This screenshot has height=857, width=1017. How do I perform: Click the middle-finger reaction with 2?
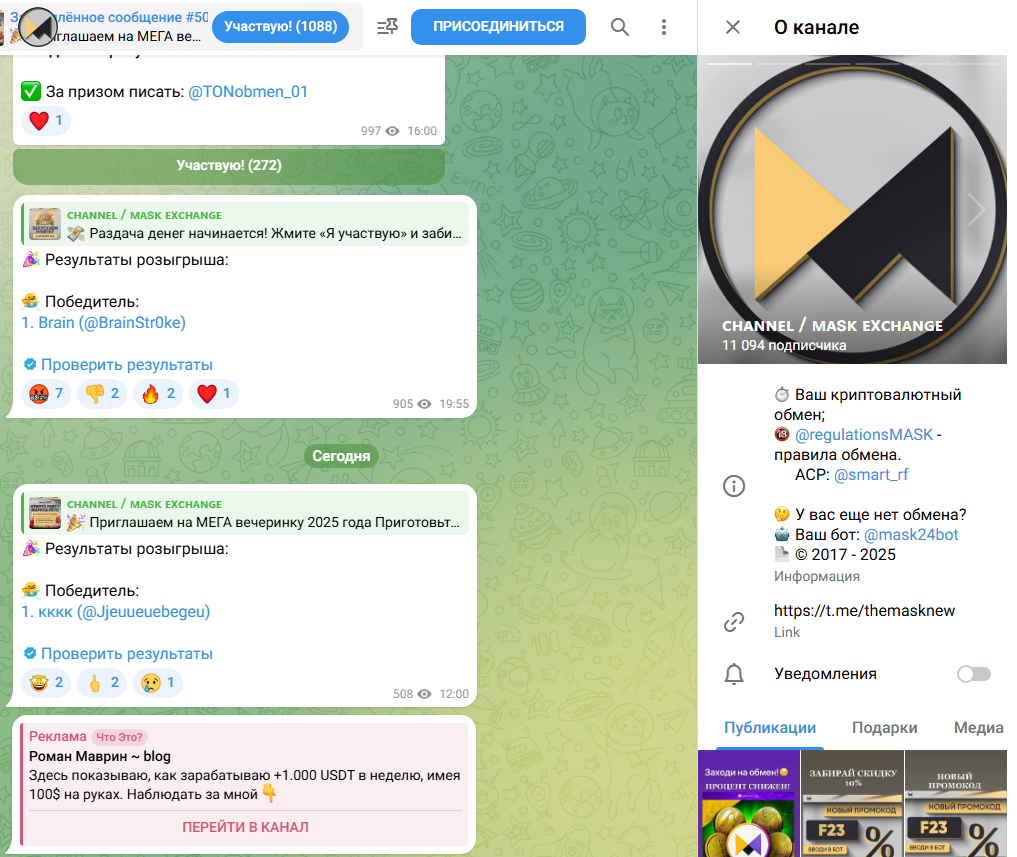[x=102, y=682]
